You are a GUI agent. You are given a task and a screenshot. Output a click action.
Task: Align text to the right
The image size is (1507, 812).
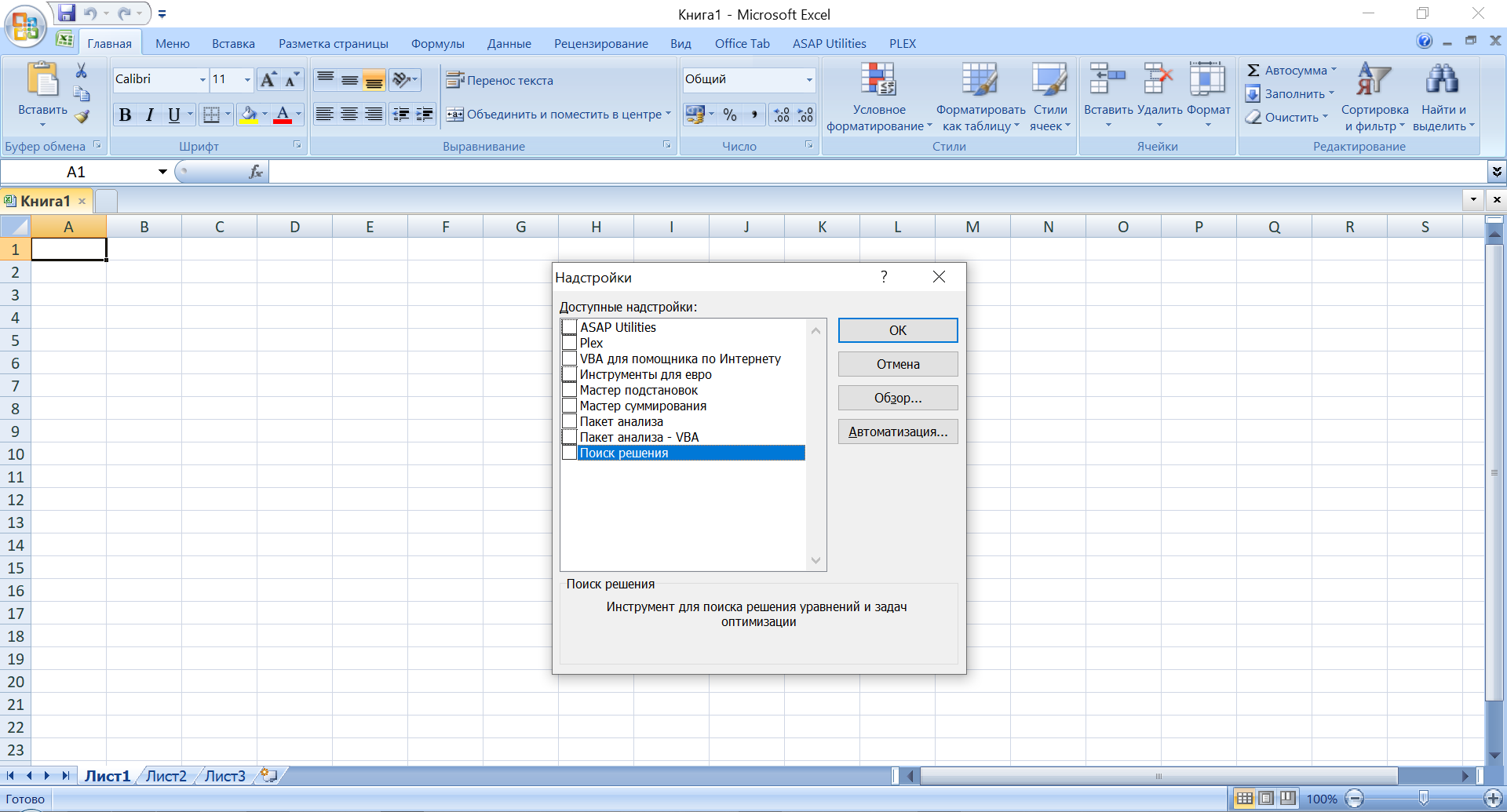(374, 115)
